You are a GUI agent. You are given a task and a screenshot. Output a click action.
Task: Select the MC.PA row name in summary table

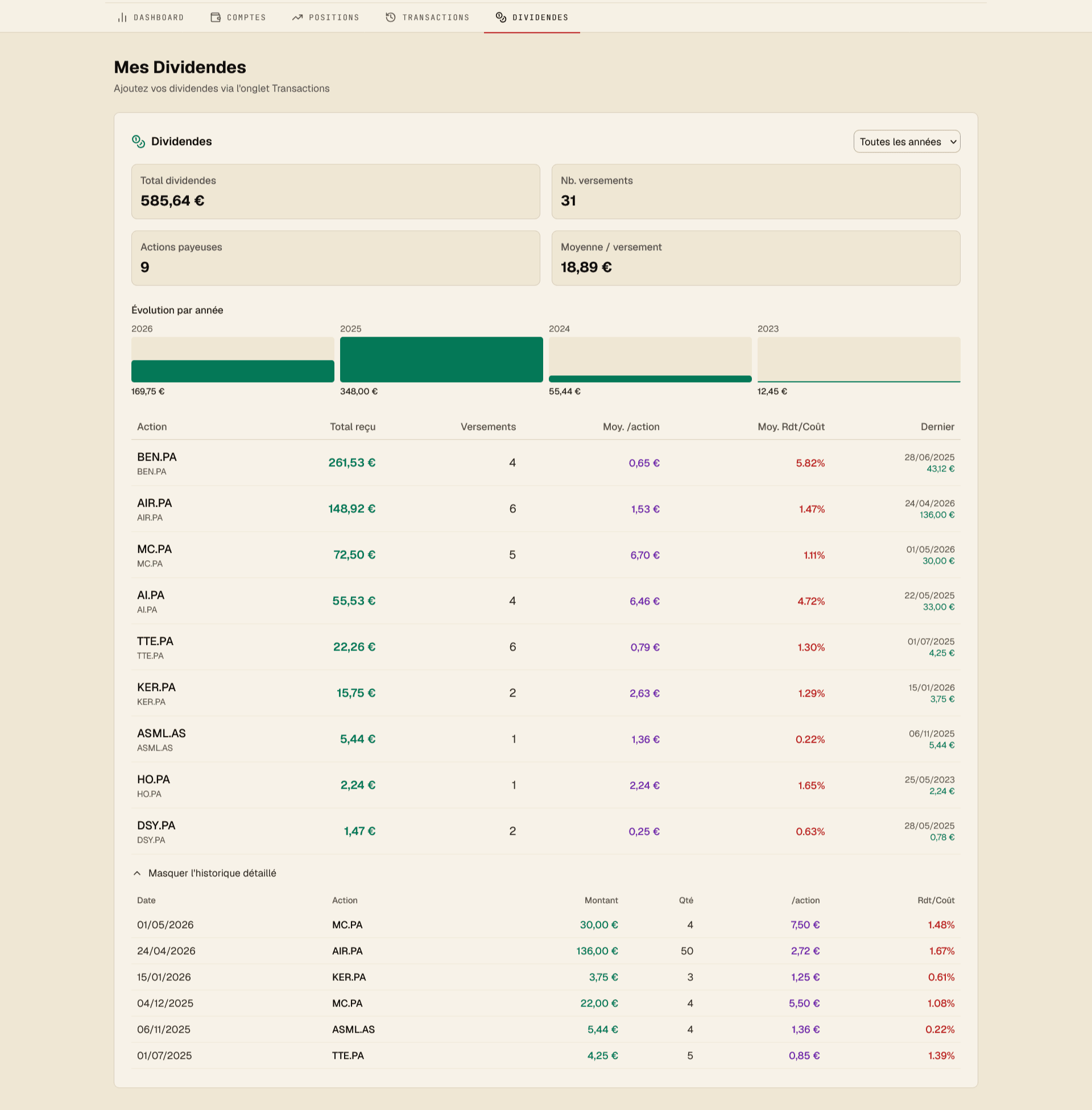154,549
